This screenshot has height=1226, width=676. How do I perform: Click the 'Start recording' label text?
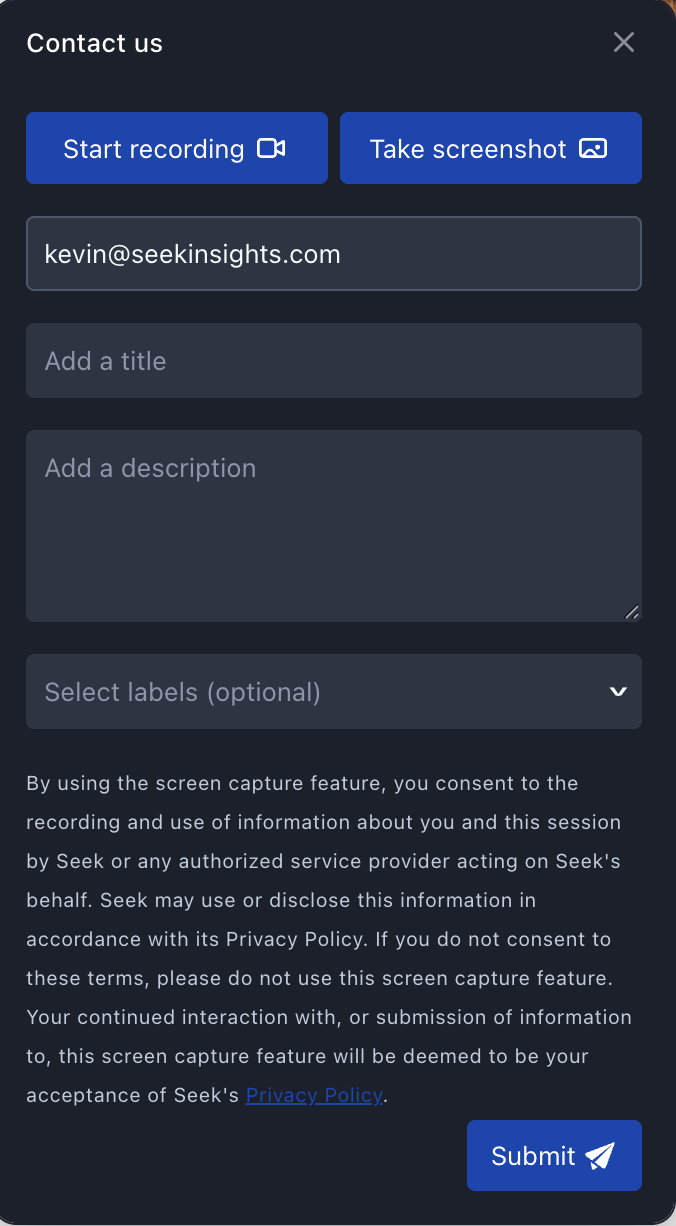(154, 149)
